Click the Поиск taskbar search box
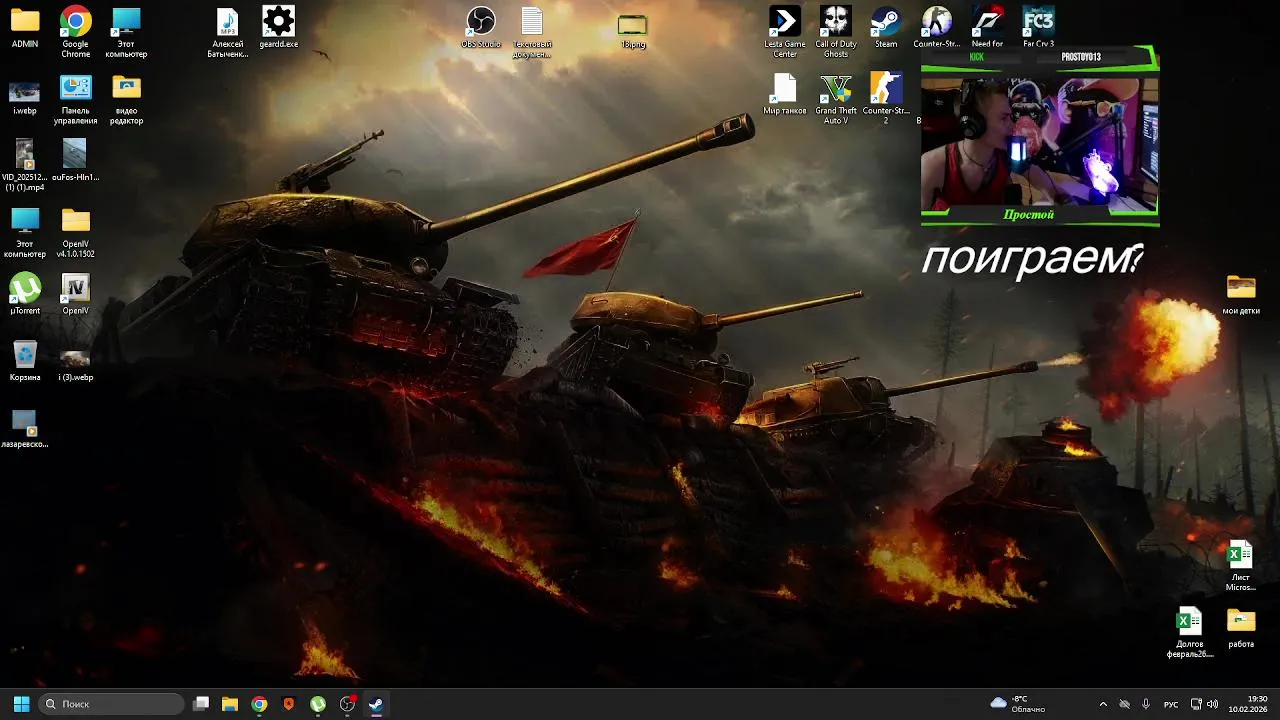 [112, 704]
